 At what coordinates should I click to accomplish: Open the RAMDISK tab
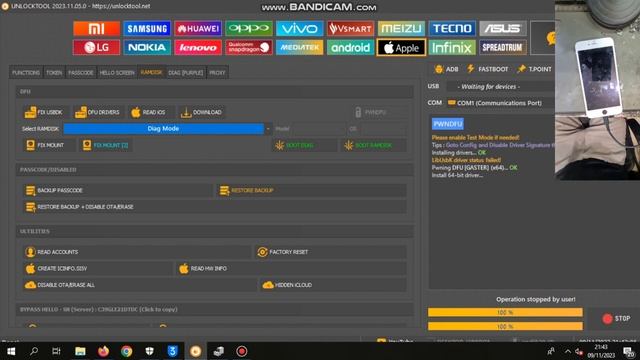tap(151, 72)
